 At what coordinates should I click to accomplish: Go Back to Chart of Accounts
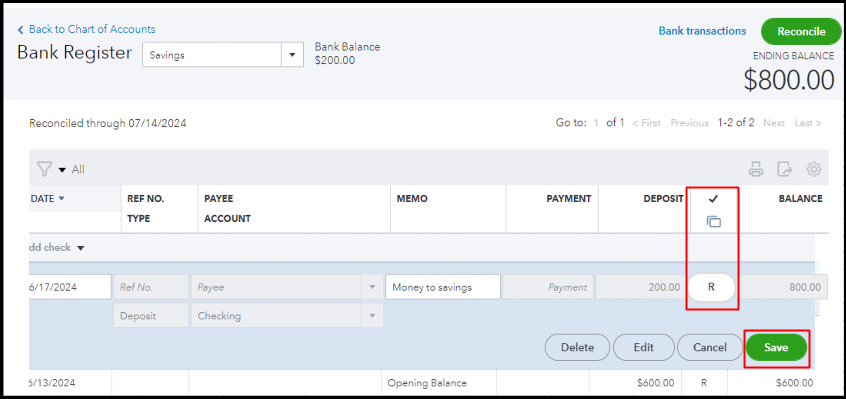92,30
